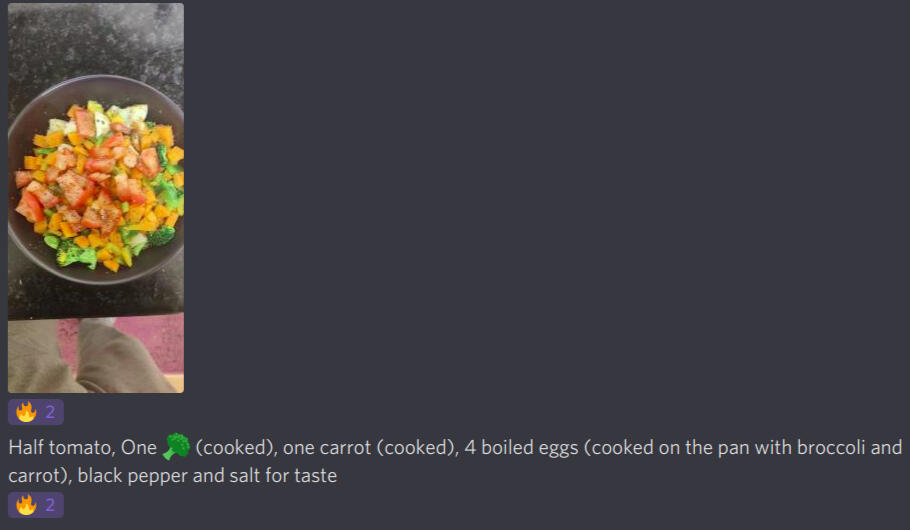Click the broccoli emoji in the message
The height and width of the screenshot is (530, 910).
coord(176,447)
